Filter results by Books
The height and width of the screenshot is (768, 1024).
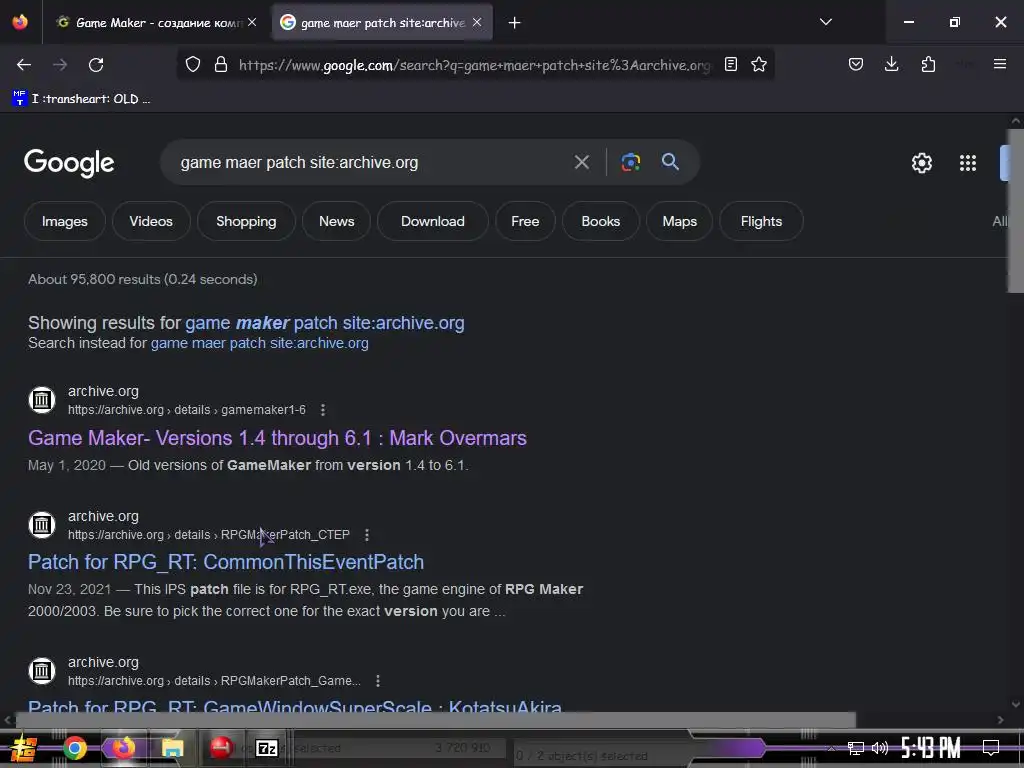click(600, 221)
